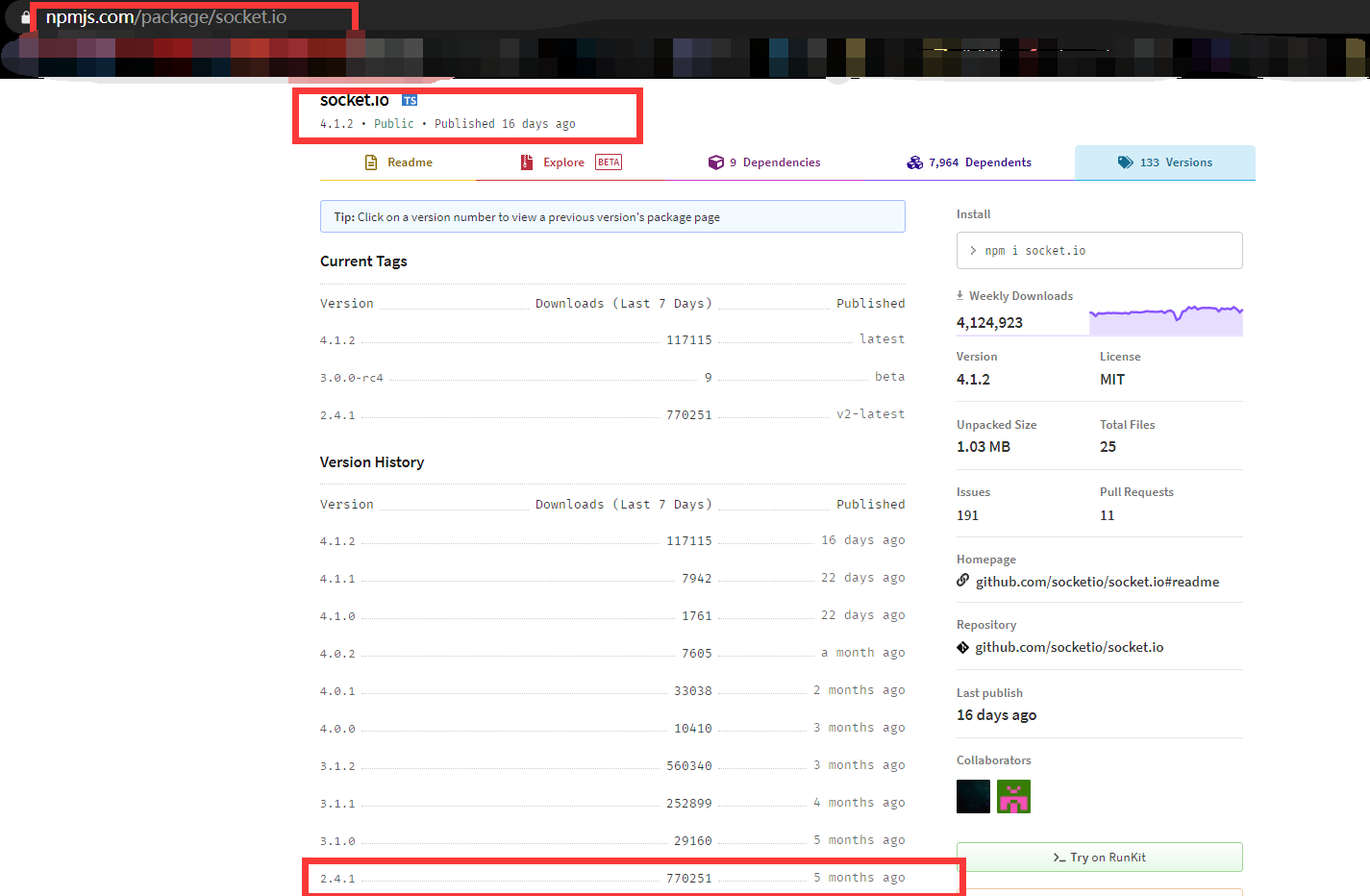Click the MIT license value
Screen dimensions: 1370x896
coord(1112,380)
